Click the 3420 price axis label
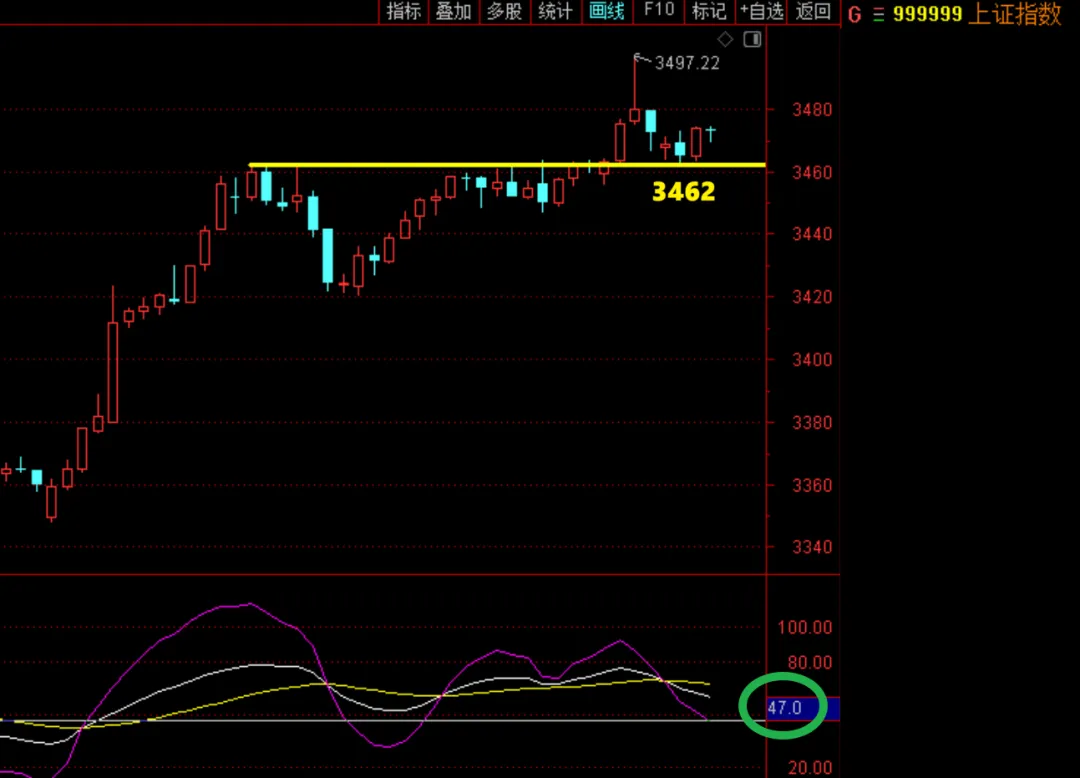The height and width of the screenshot is (778, 1080). [x=812, y=297]
